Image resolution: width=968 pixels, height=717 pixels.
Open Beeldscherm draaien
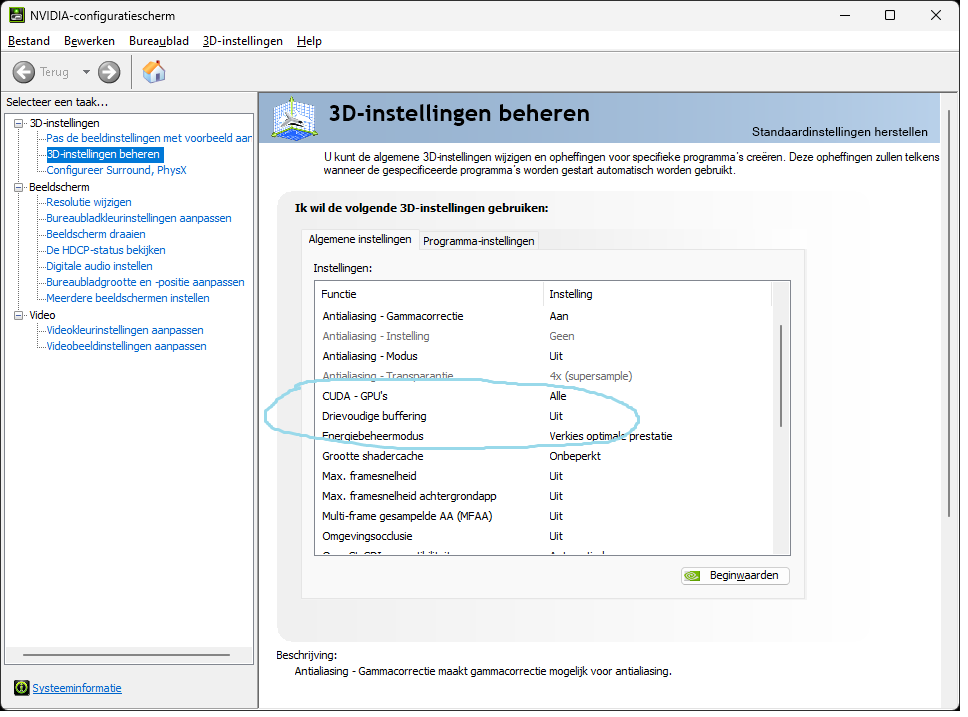[96, 235]
